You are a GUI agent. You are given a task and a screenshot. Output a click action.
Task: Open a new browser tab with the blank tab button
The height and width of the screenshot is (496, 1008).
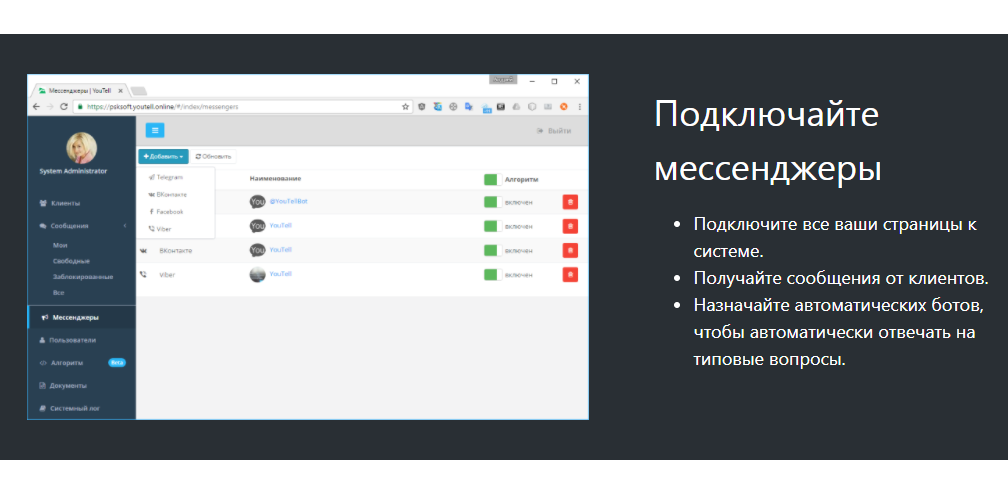pyautogui.click(x=139, y=91)
